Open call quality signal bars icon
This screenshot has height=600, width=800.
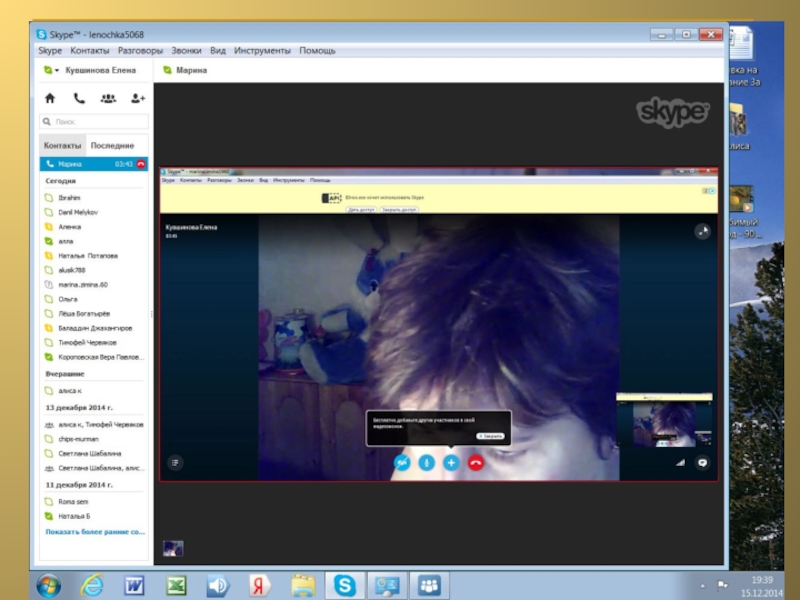pos(680,463)
